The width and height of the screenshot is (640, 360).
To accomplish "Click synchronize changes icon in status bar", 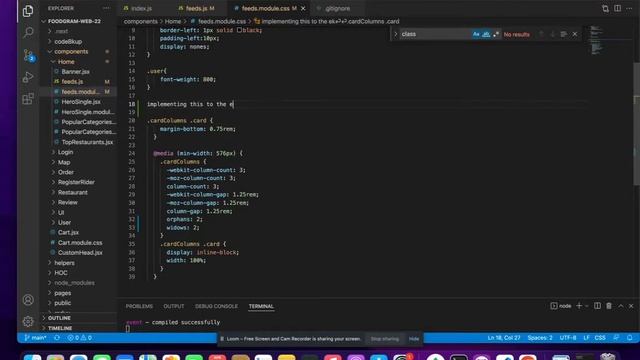I will pos(57,338).
